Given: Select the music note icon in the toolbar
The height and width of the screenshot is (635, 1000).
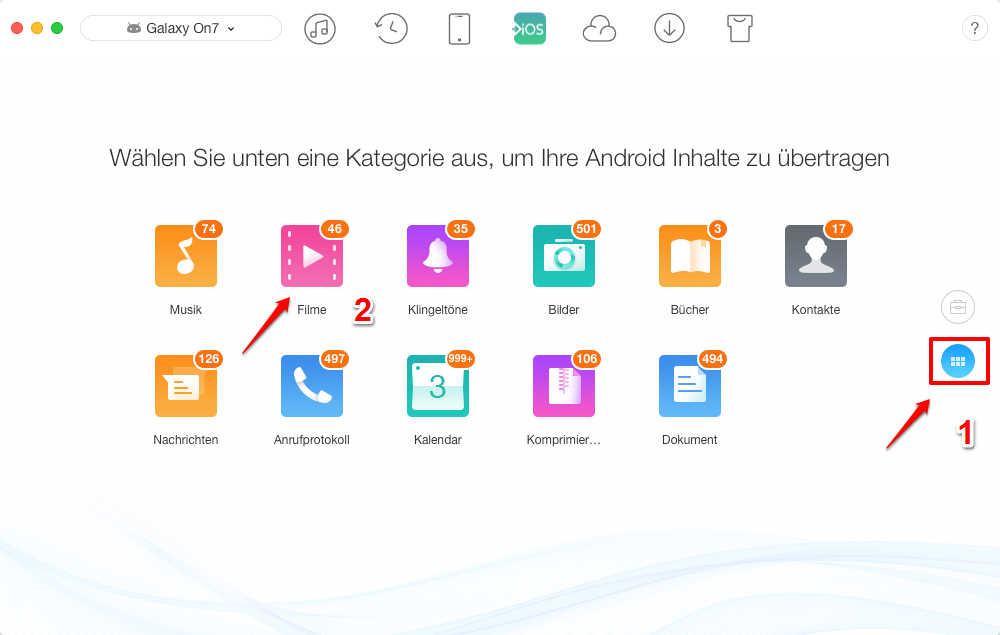Looking at the screenshot, I should pyautogui.click(x=320, y=28).
